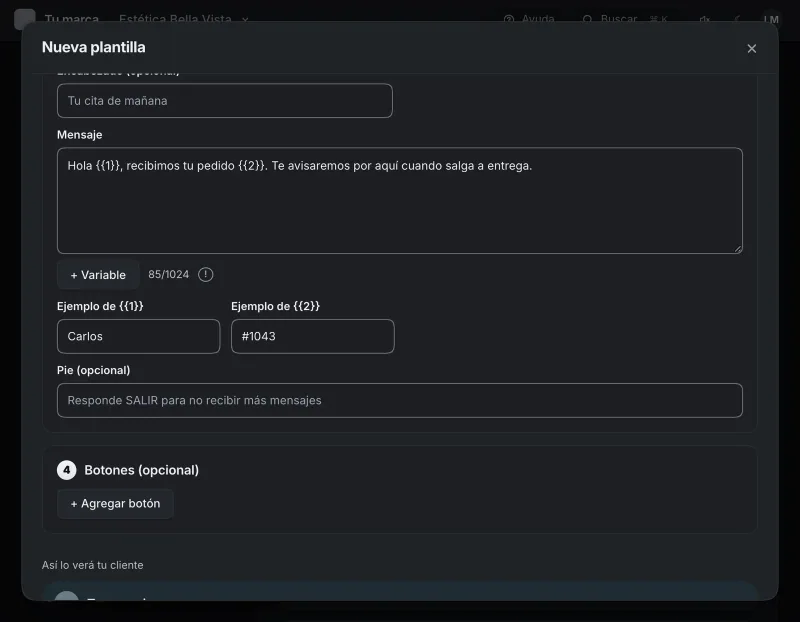The image size is (800, 622).
Task: Open the Ayuda help icon
Action: click(x=509, y=19)
